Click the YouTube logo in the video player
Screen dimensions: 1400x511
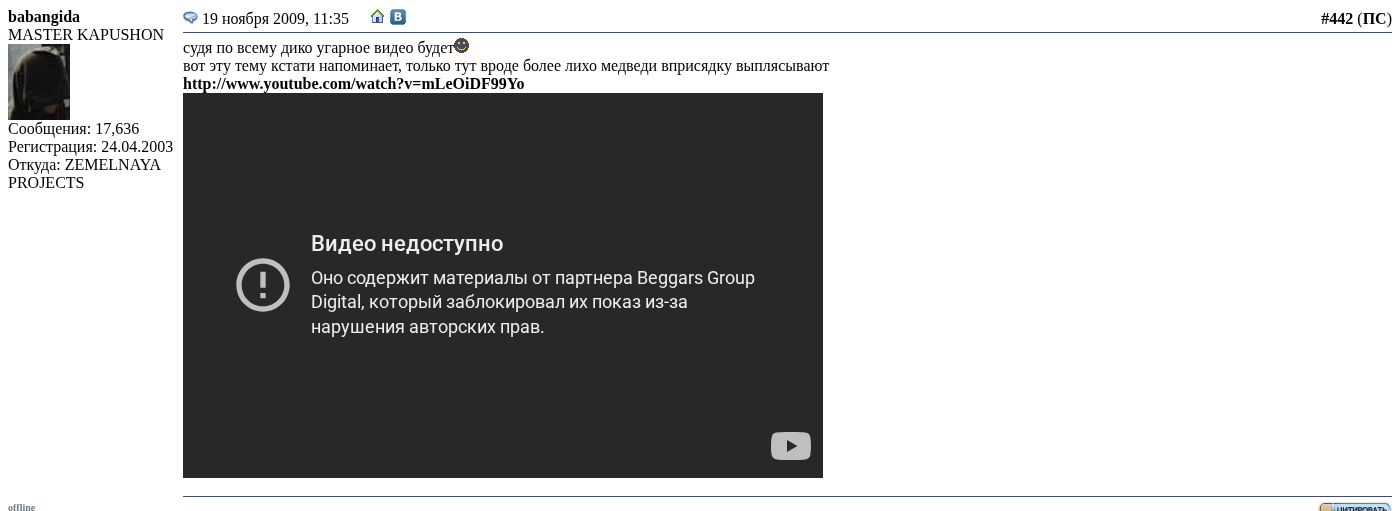pos(790,446)
